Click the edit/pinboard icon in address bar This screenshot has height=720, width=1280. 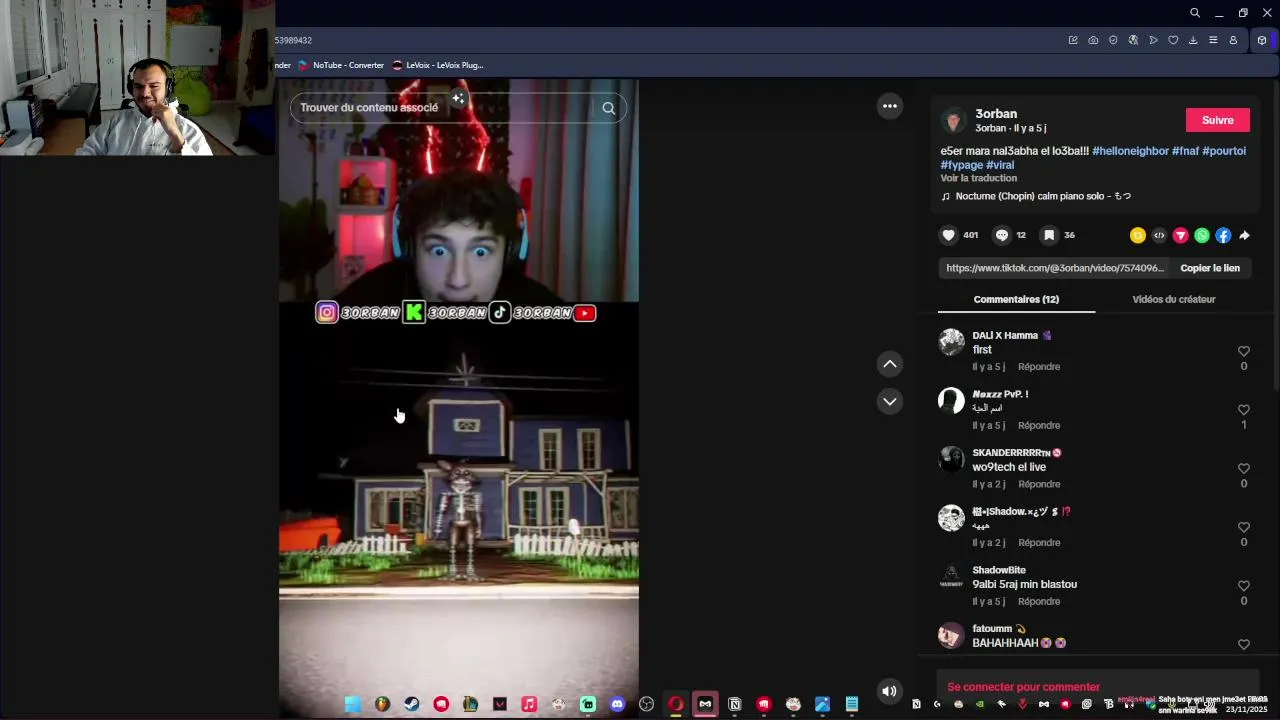1073,40
